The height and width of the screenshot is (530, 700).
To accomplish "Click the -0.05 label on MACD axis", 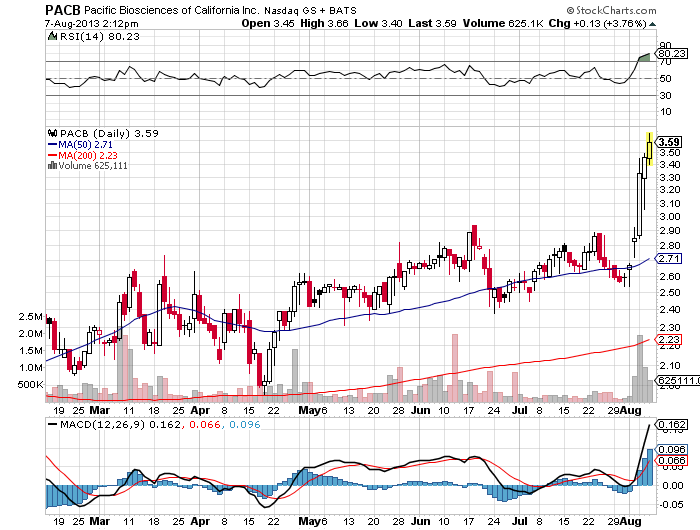I will click(x=671, y=505).
